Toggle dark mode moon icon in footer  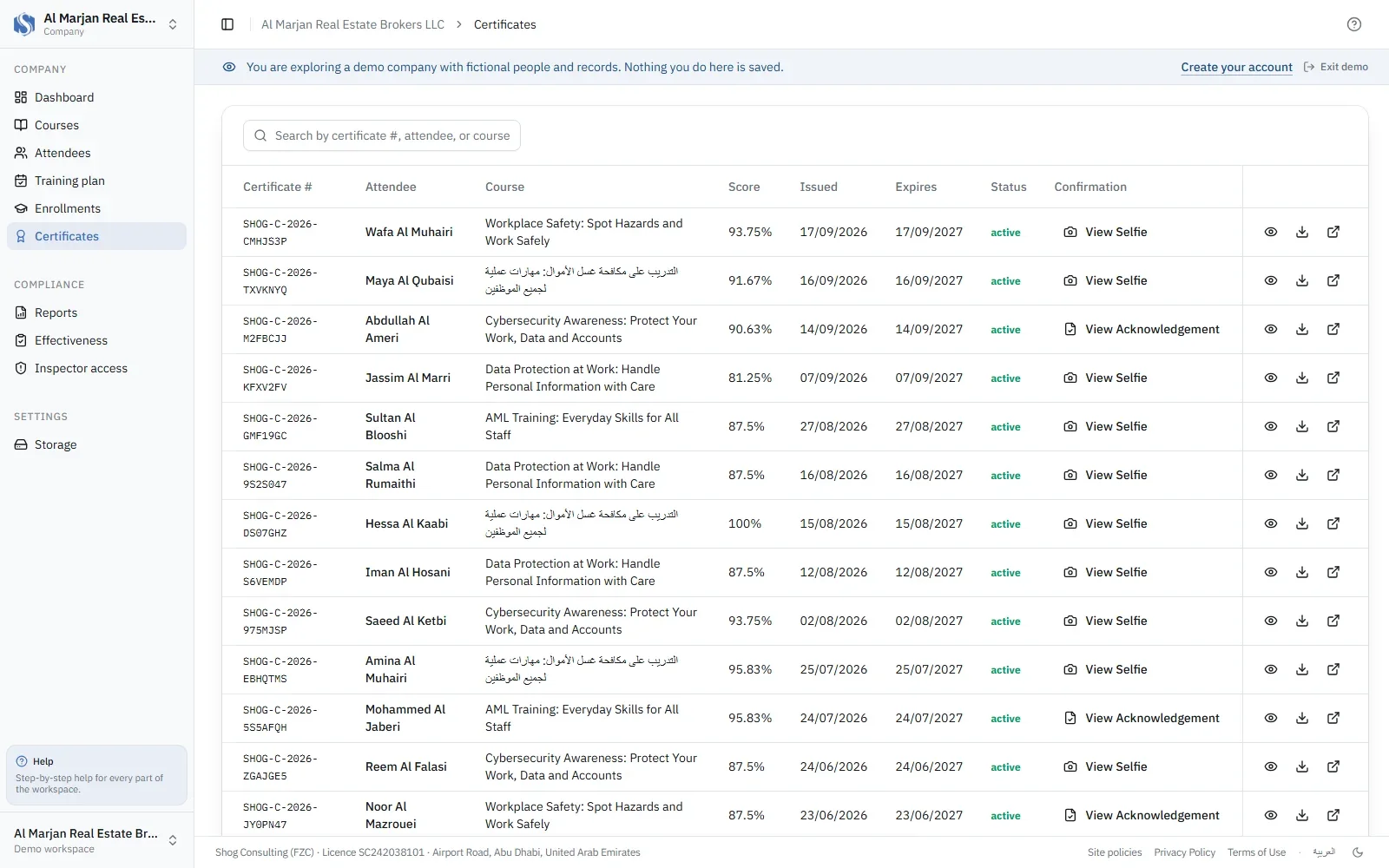tap(1358, 852)
